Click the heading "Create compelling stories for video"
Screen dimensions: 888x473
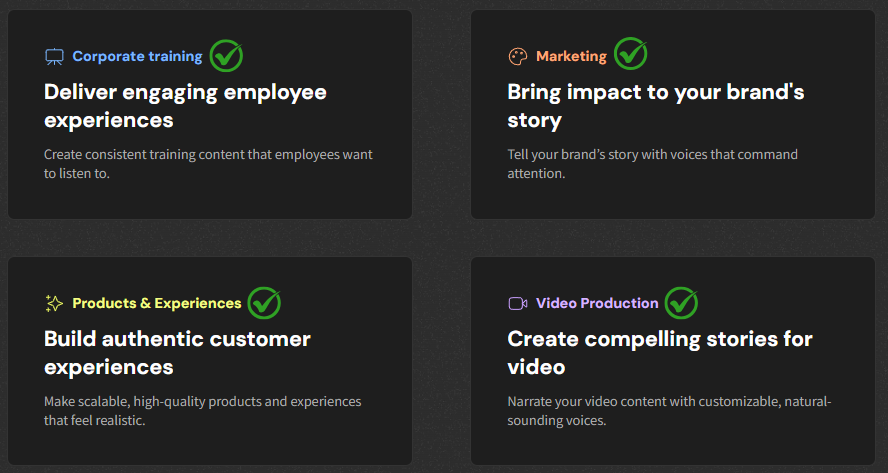659,353
